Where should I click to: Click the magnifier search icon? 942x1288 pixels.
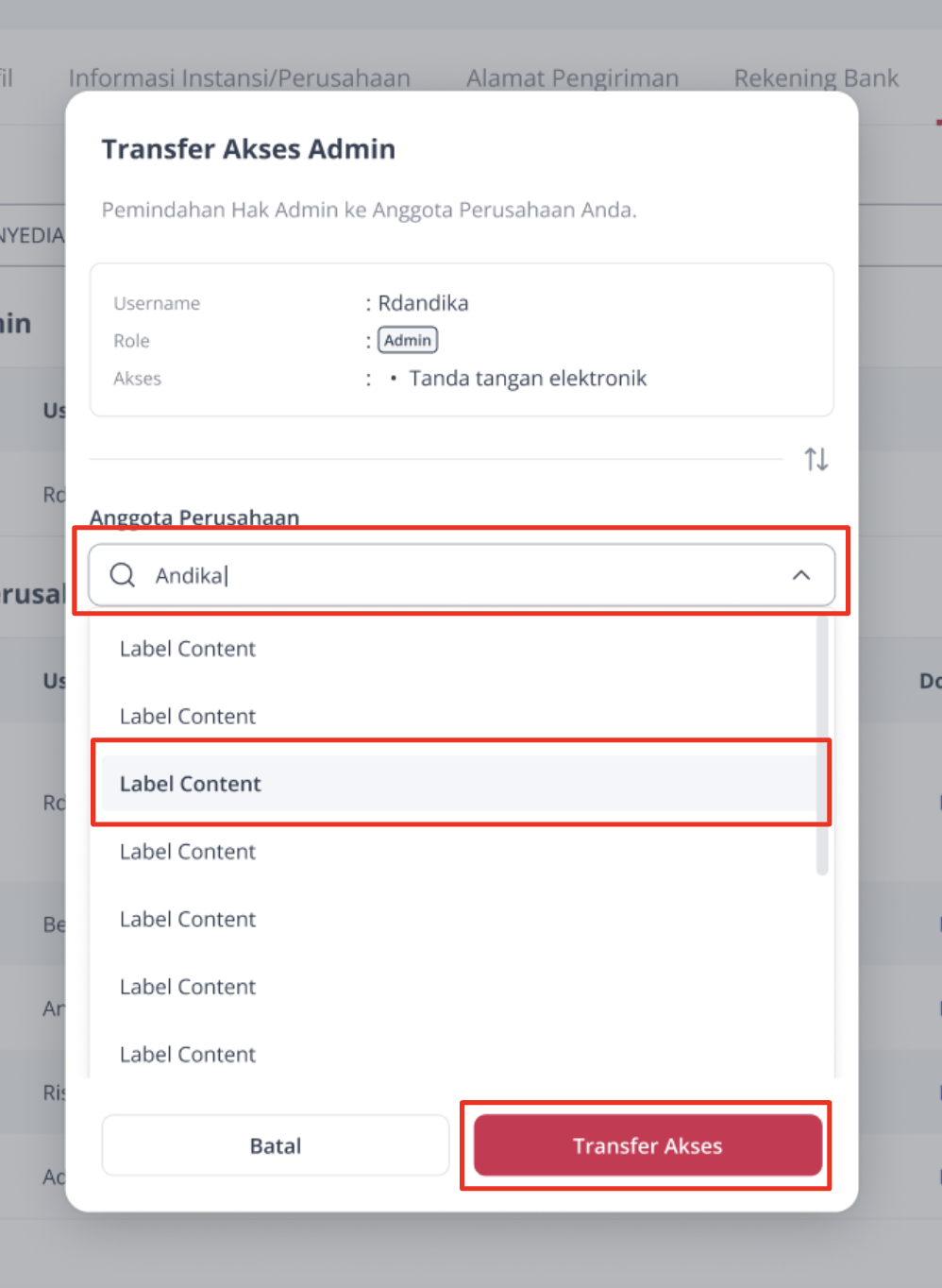(123, 575)
